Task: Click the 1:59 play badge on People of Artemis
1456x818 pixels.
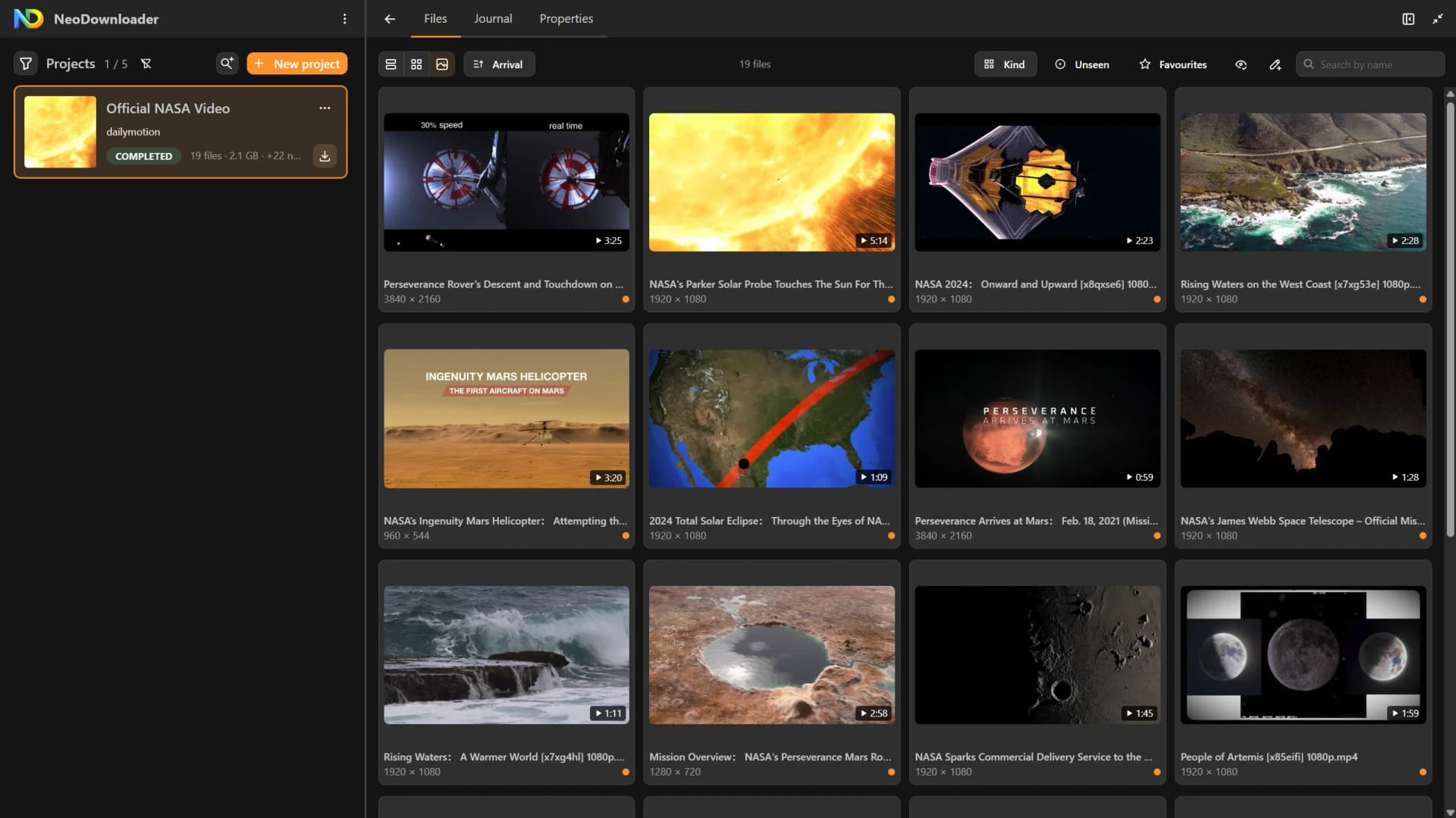Action: coord(1404,713)
